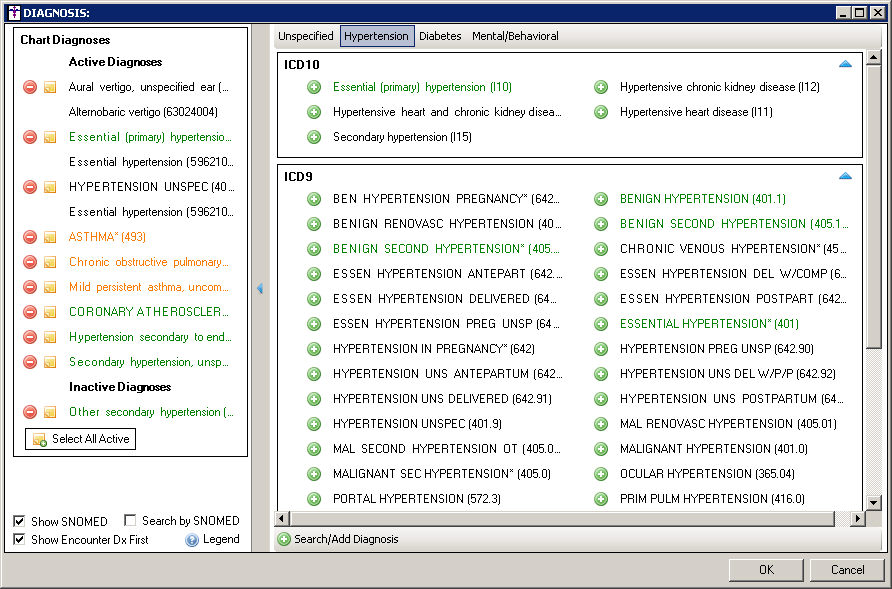Collapse the ICD9 section
The height and width of the screenshot is (589, 892).
845,176
